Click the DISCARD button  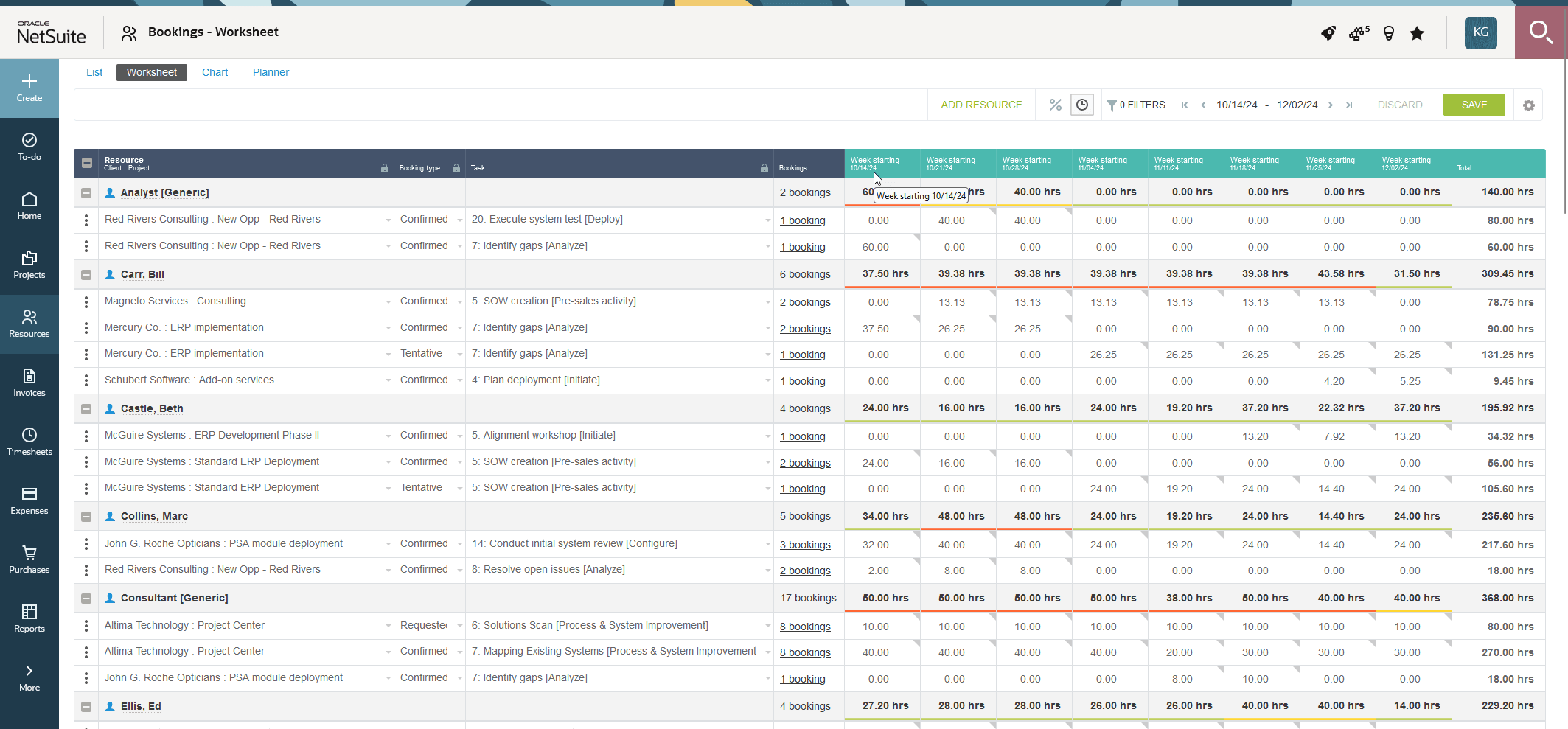pos(1400,105)
